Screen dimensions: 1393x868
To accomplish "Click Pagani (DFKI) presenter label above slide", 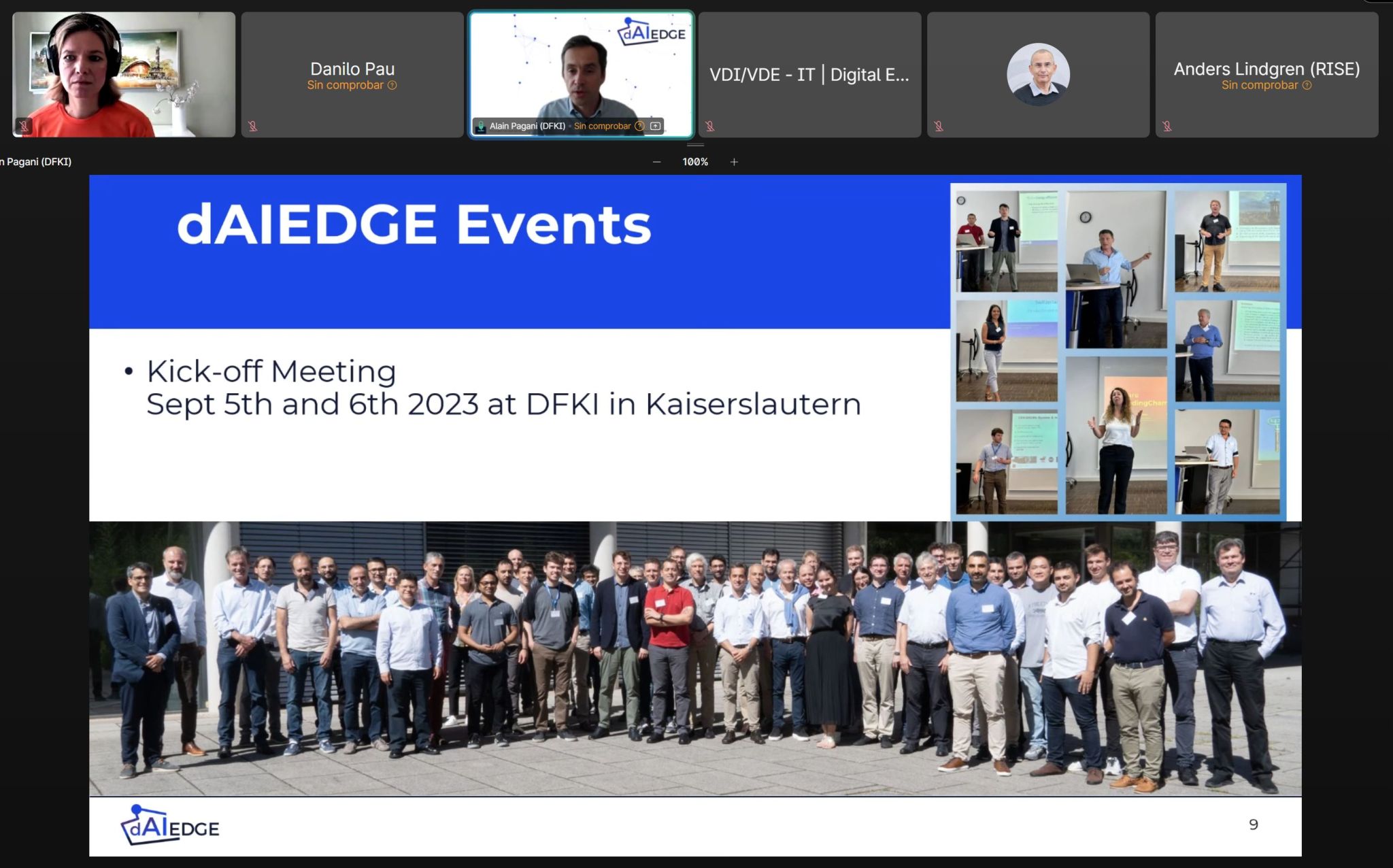I will pyautogui.click(x=35, y=162).
